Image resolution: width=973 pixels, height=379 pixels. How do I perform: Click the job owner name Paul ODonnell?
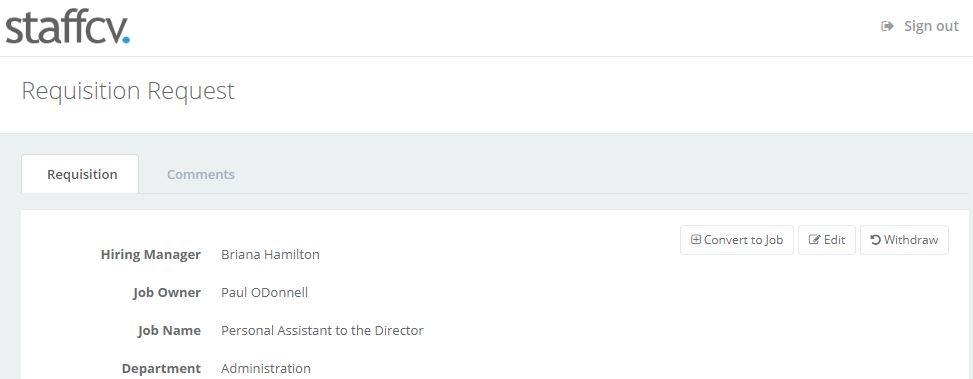[264, 292]
